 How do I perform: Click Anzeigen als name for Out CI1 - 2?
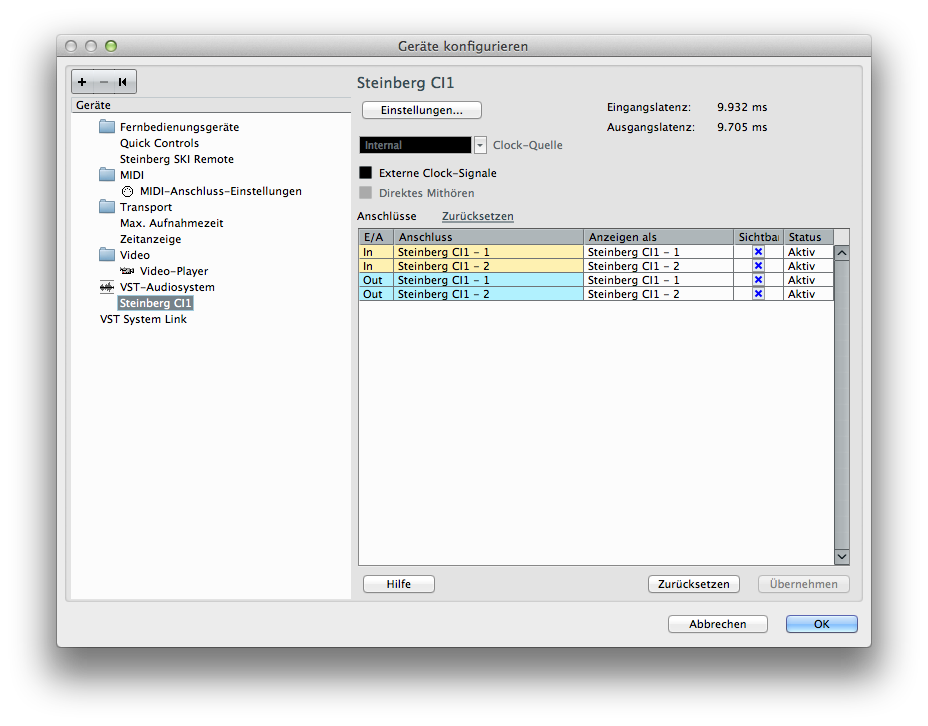[x=659, y=295]
